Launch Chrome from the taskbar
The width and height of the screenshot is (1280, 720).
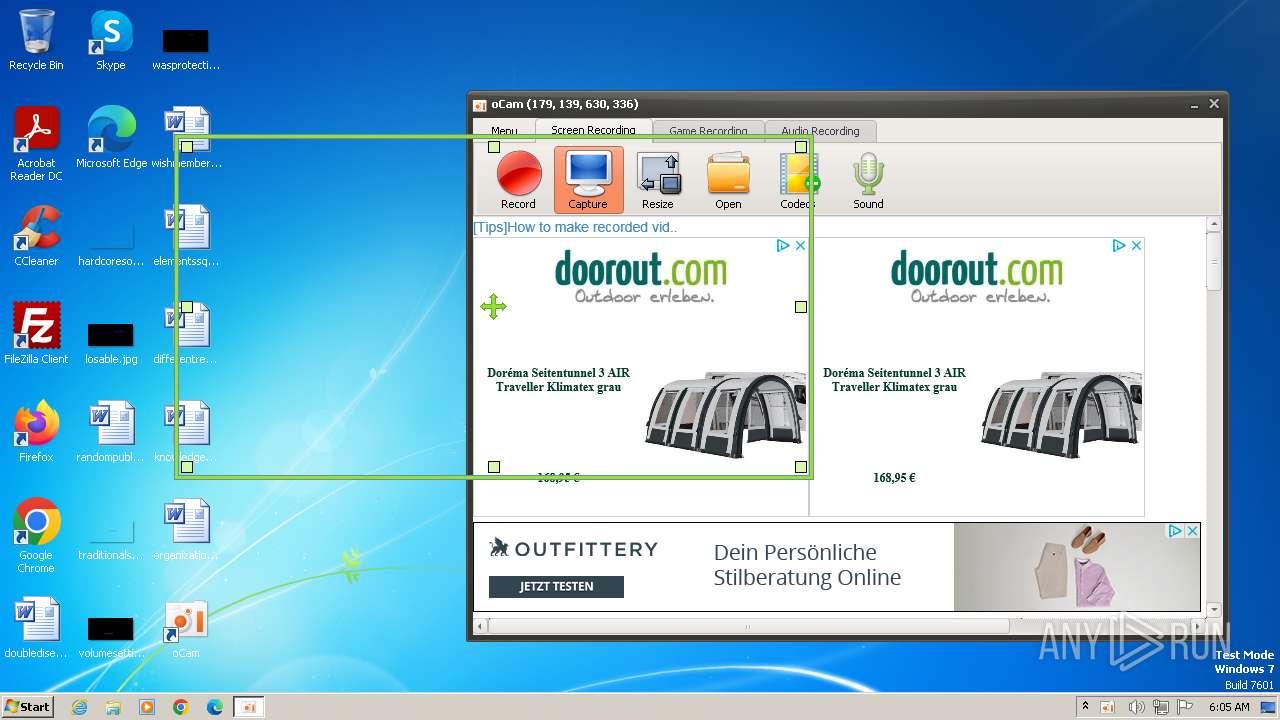[x=181, y=707]
